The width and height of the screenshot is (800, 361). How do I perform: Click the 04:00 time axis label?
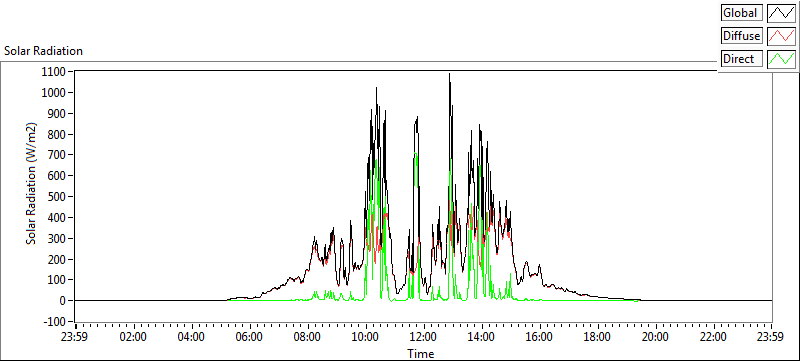(192, 337)
